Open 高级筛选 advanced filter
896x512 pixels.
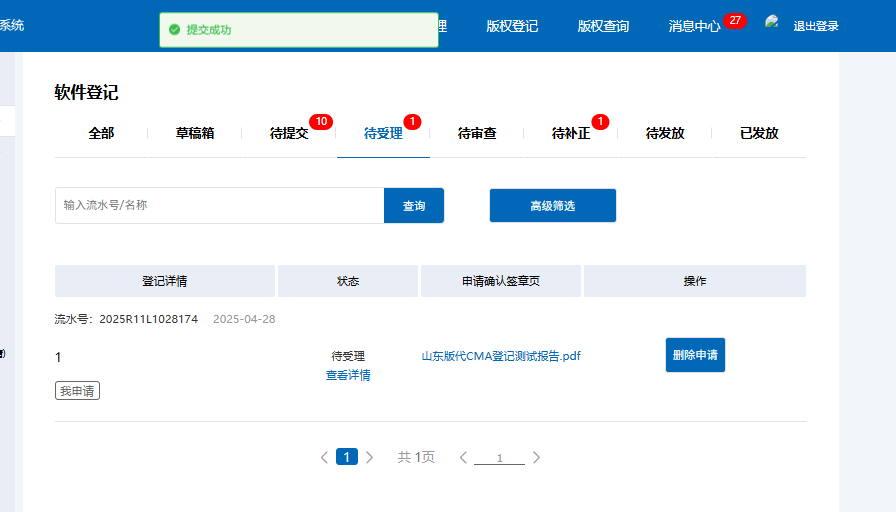(x=553, y=206)
